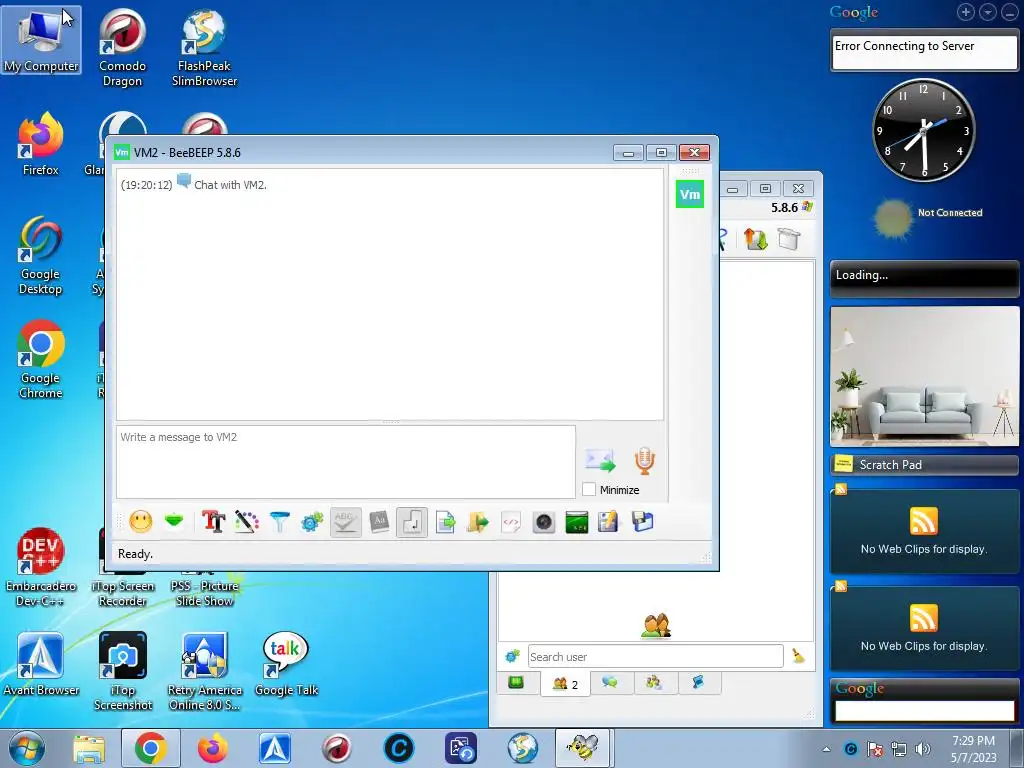Screen dimensions: 1024x768
Task: Open chat settings blue gears icon in toolbar
Action: point(312,522)
